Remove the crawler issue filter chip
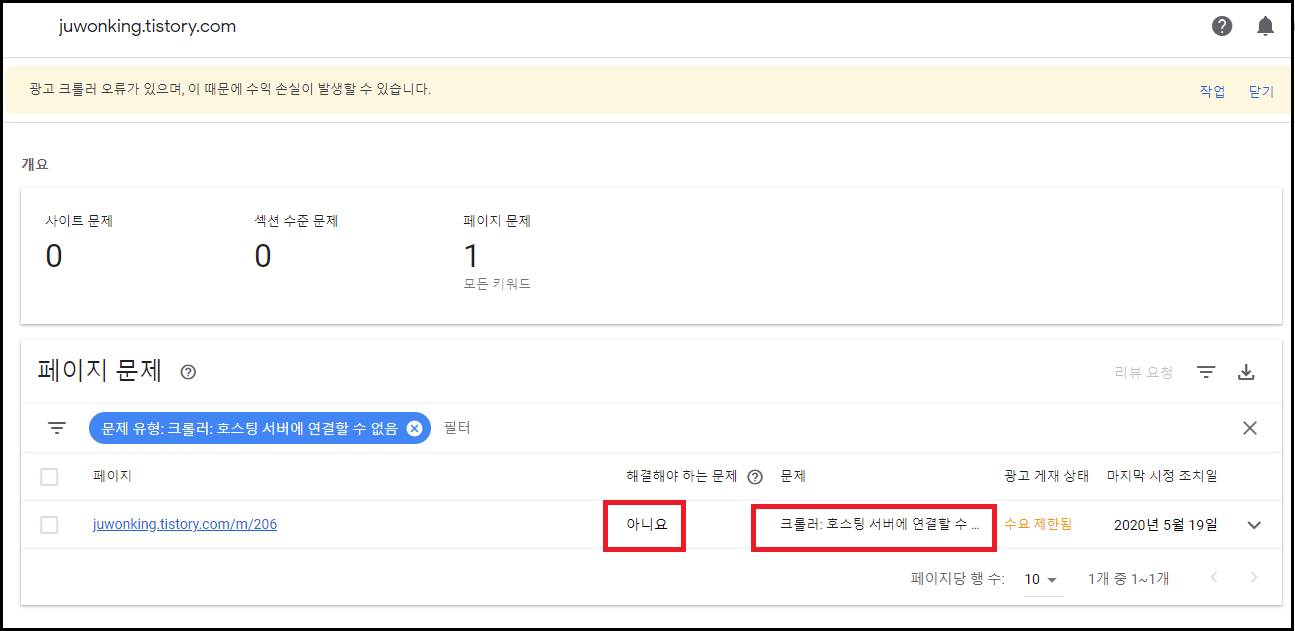 414,427
